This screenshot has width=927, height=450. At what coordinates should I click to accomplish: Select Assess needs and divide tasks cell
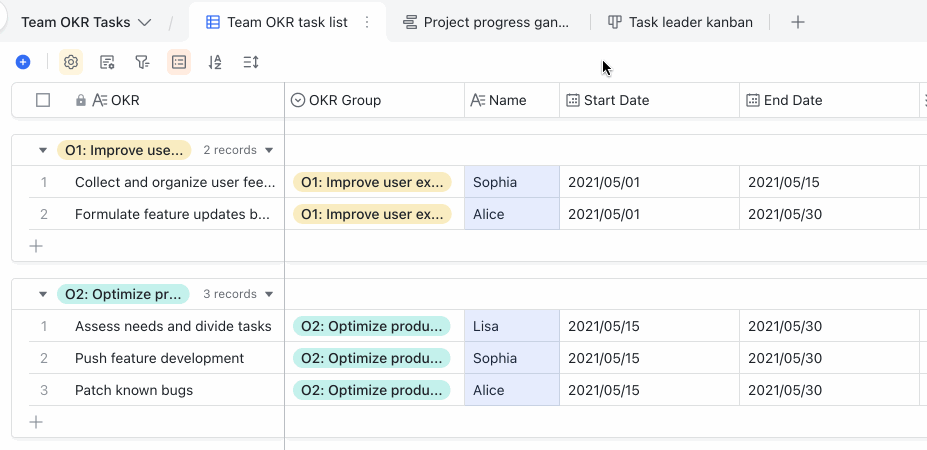(x=175, y=326)
